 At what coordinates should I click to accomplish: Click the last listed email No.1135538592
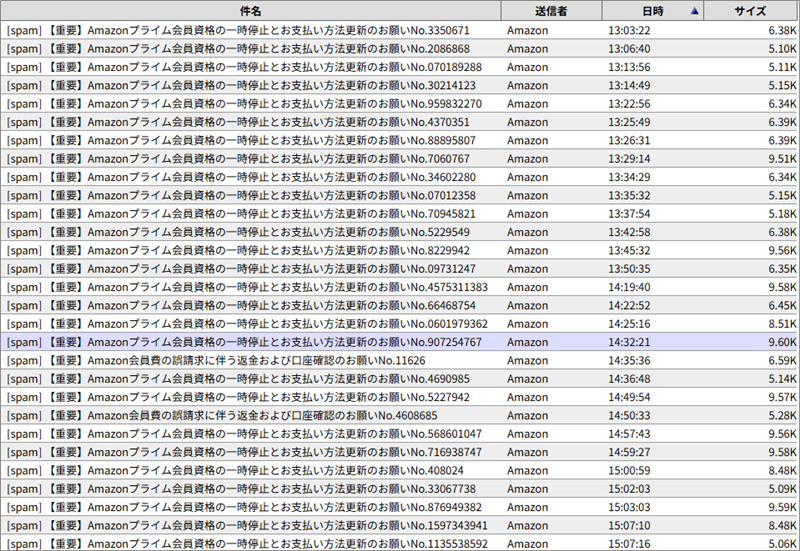(250, 544)
